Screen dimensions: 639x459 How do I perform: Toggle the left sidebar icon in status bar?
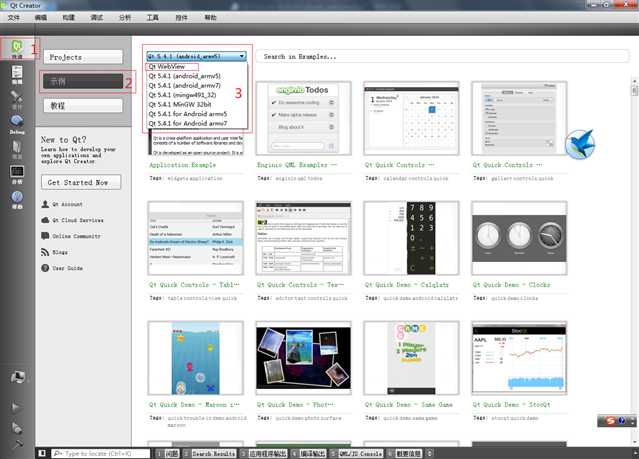point(42,453)
